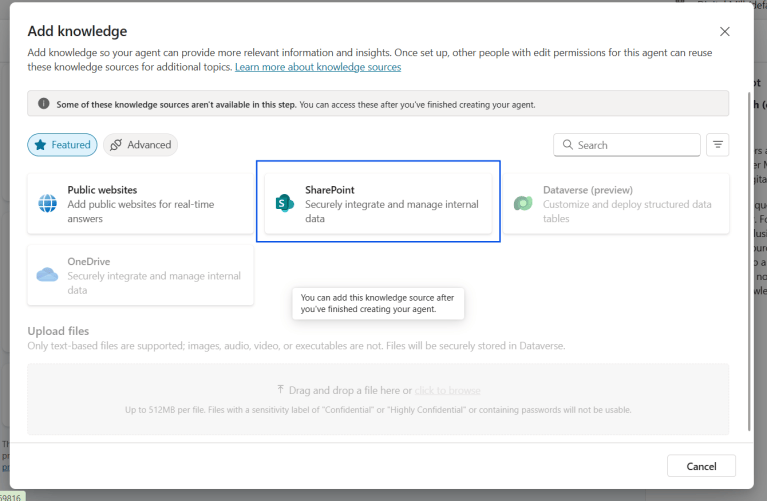Click the 'click to browse' upload link
Viewport: 767px width, 501px height.
click(448, 390)
